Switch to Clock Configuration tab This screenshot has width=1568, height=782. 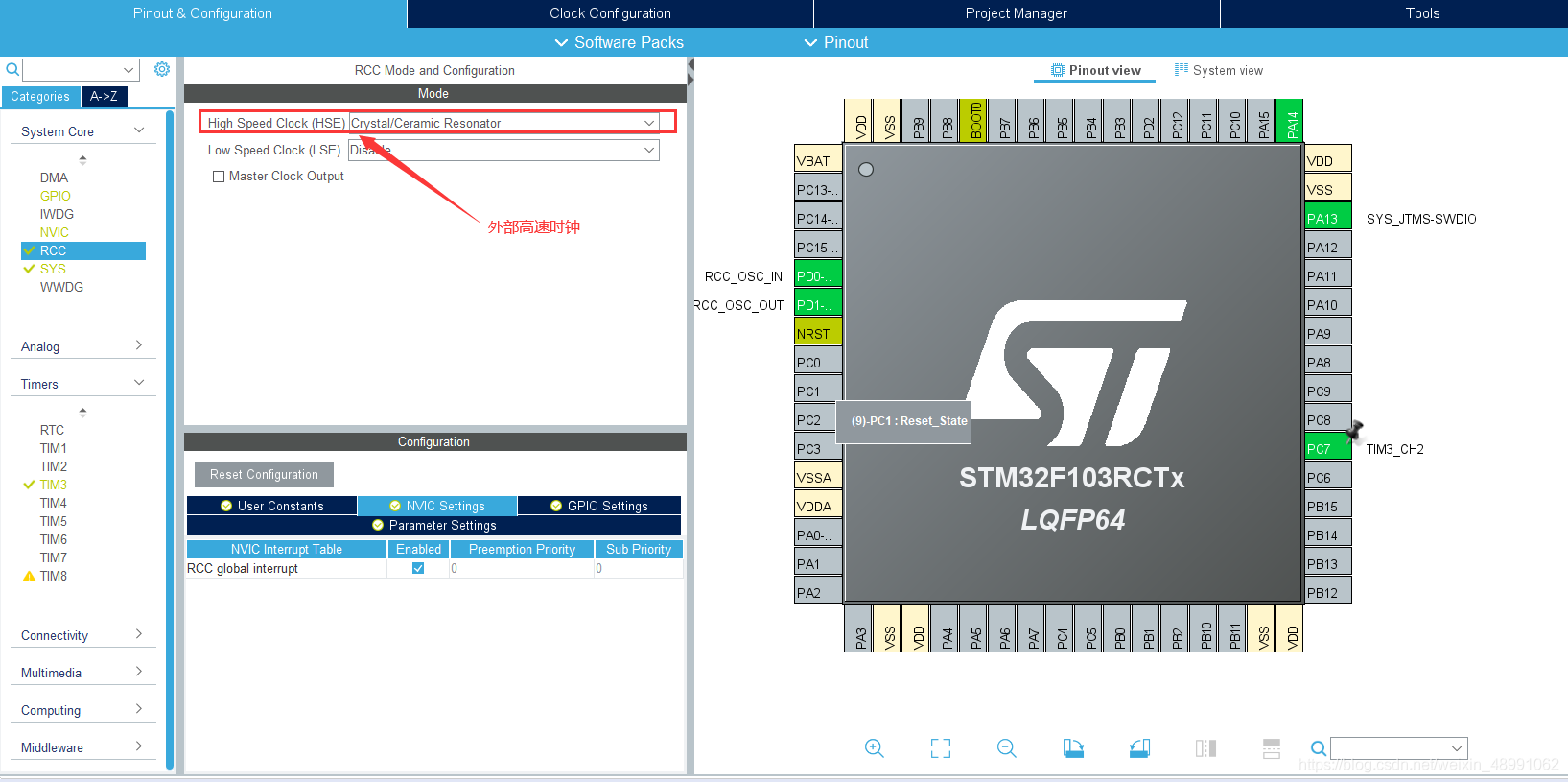tap(610, 13)
